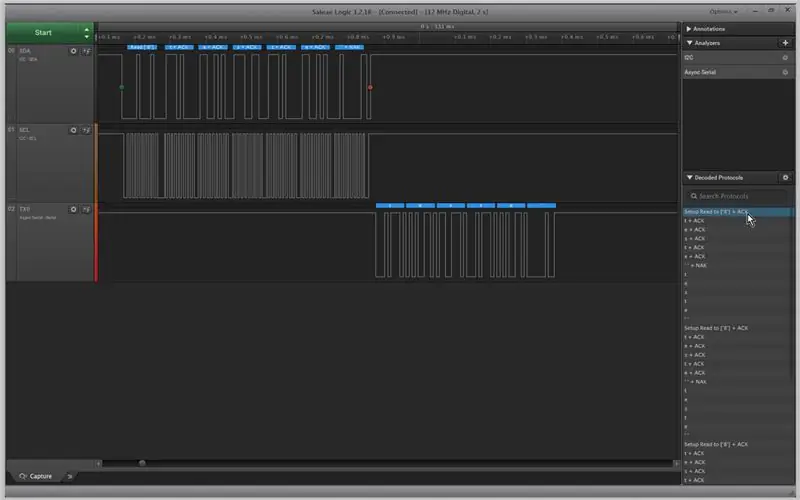The height and width of the screenshot is (500, 800).
Task: Click the green I2C start-condition marker on SDA
Action: [121, 87]
